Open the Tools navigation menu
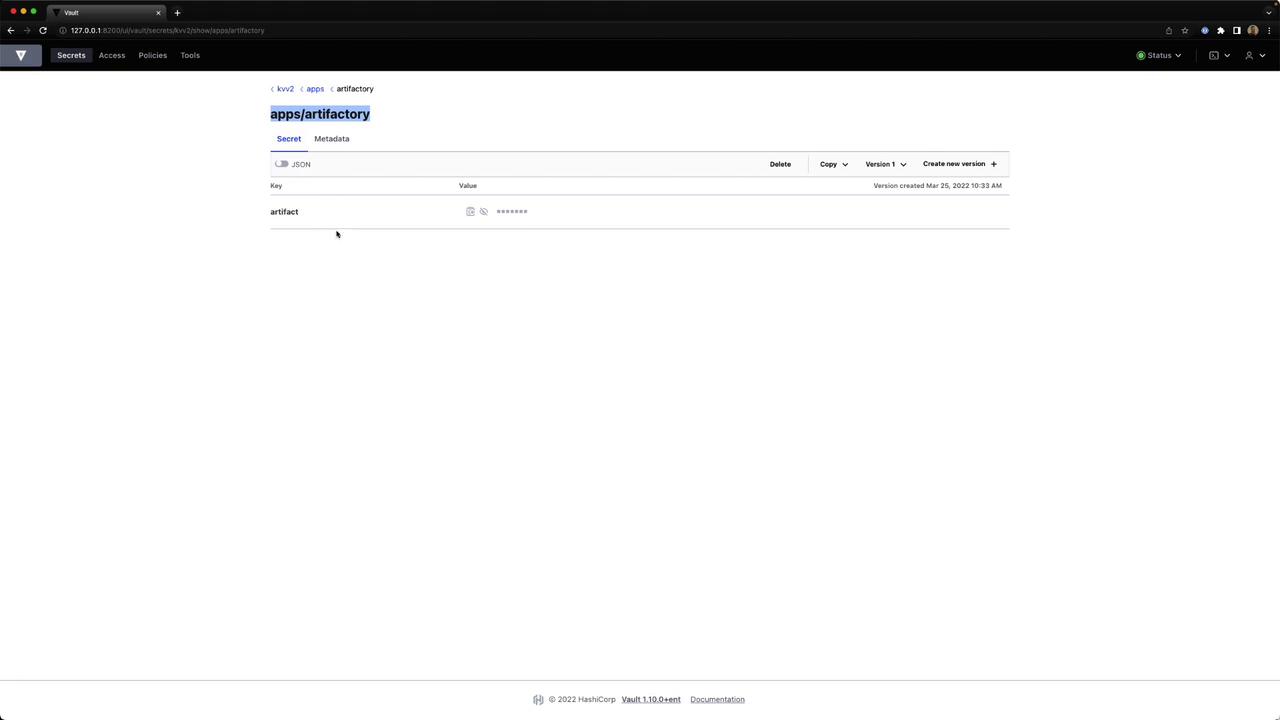The height and width of the screenshot is (720, 1280). 190,55
